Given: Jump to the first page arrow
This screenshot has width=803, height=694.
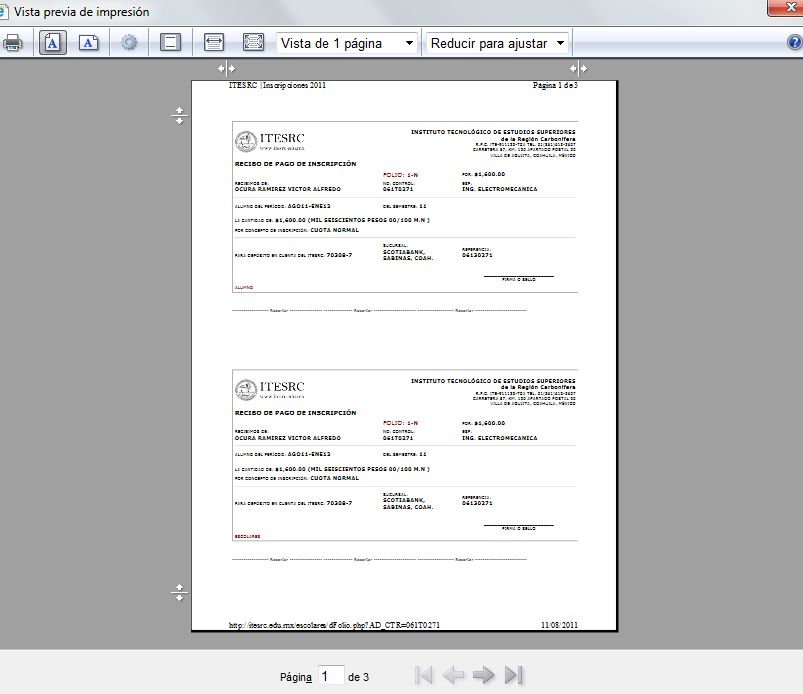Looking at the screenshot, I should click(x=424, y=676).
